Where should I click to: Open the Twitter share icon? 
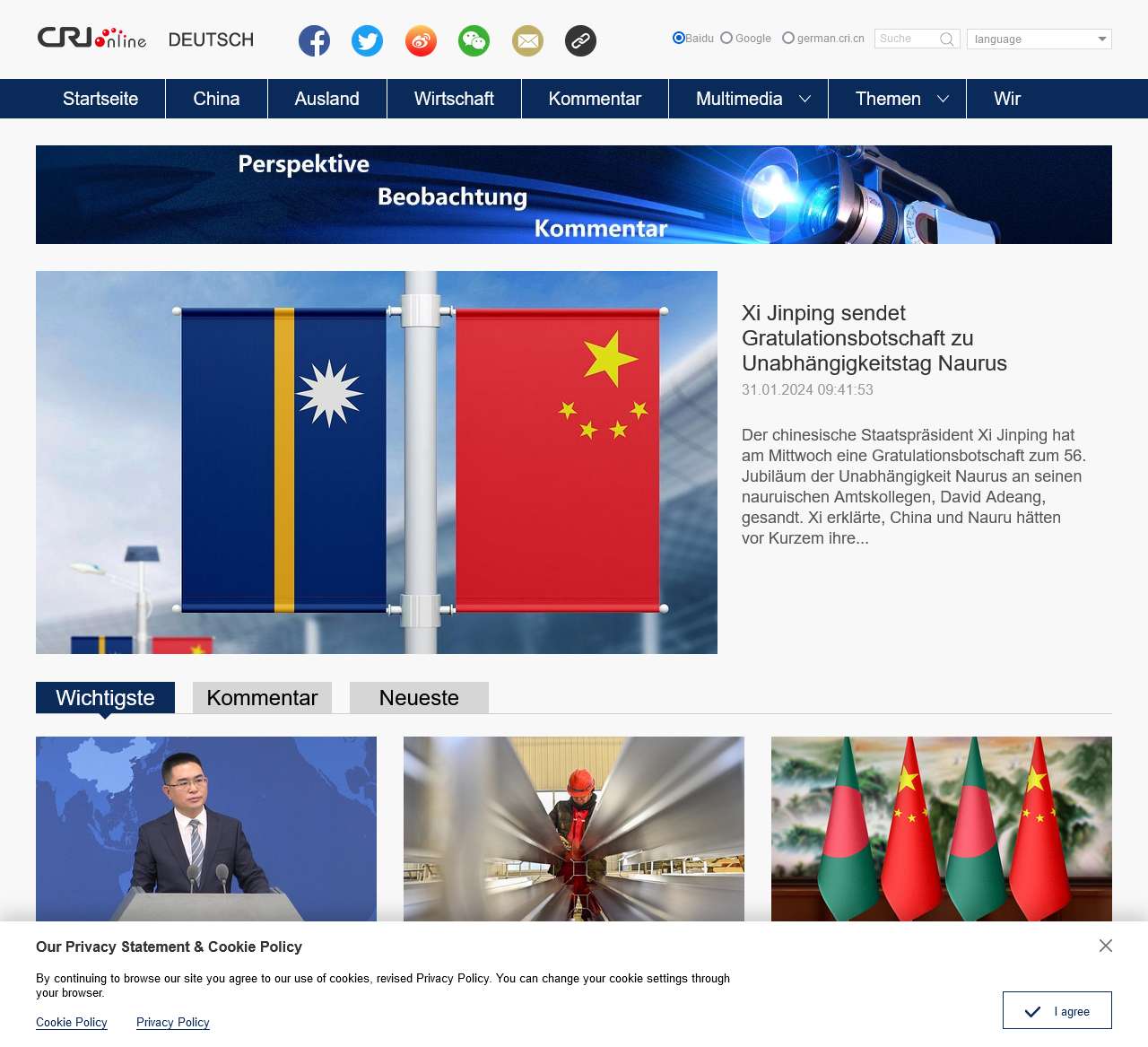coord(367,40)
